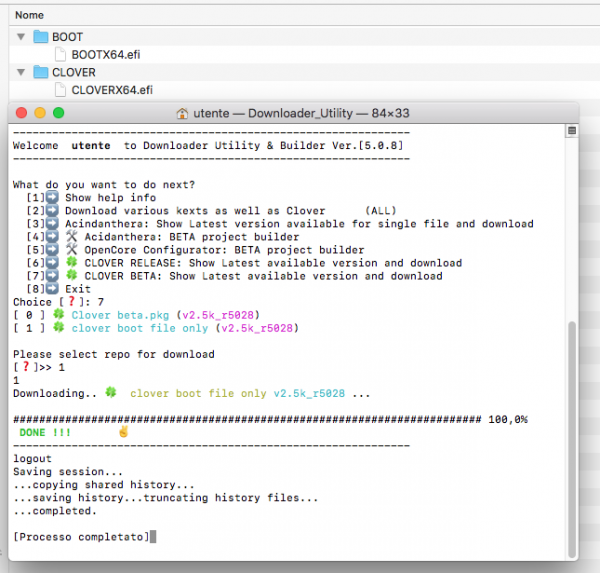Click the BOOT folder name
The height and width of the screenshot is (573, 600).
67,37
